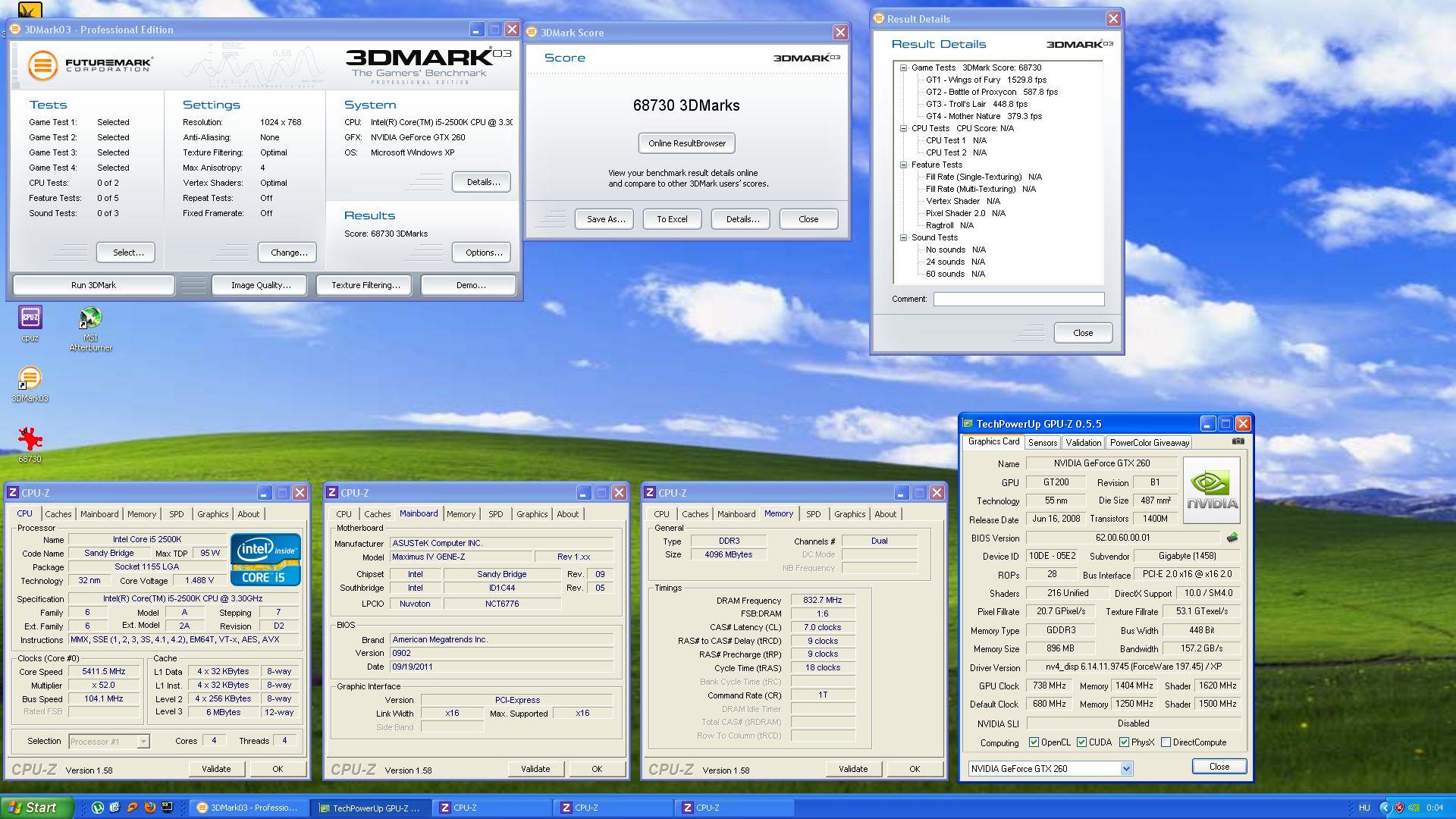Click the GPU-Z screenshot camera icon
This screenshot has width=1456, height=819.
click(1238, 441)
